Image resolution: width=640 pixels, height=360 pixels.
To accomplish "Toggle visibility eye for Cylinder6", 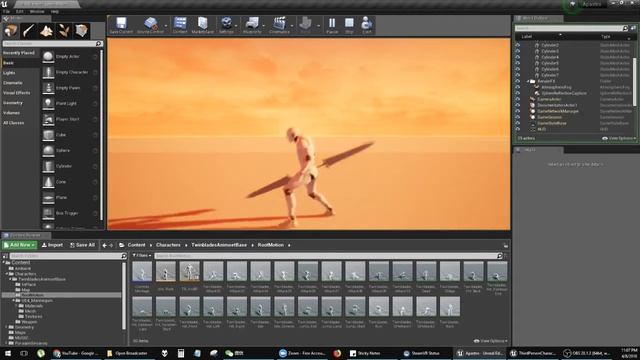I will pos(518,69).
